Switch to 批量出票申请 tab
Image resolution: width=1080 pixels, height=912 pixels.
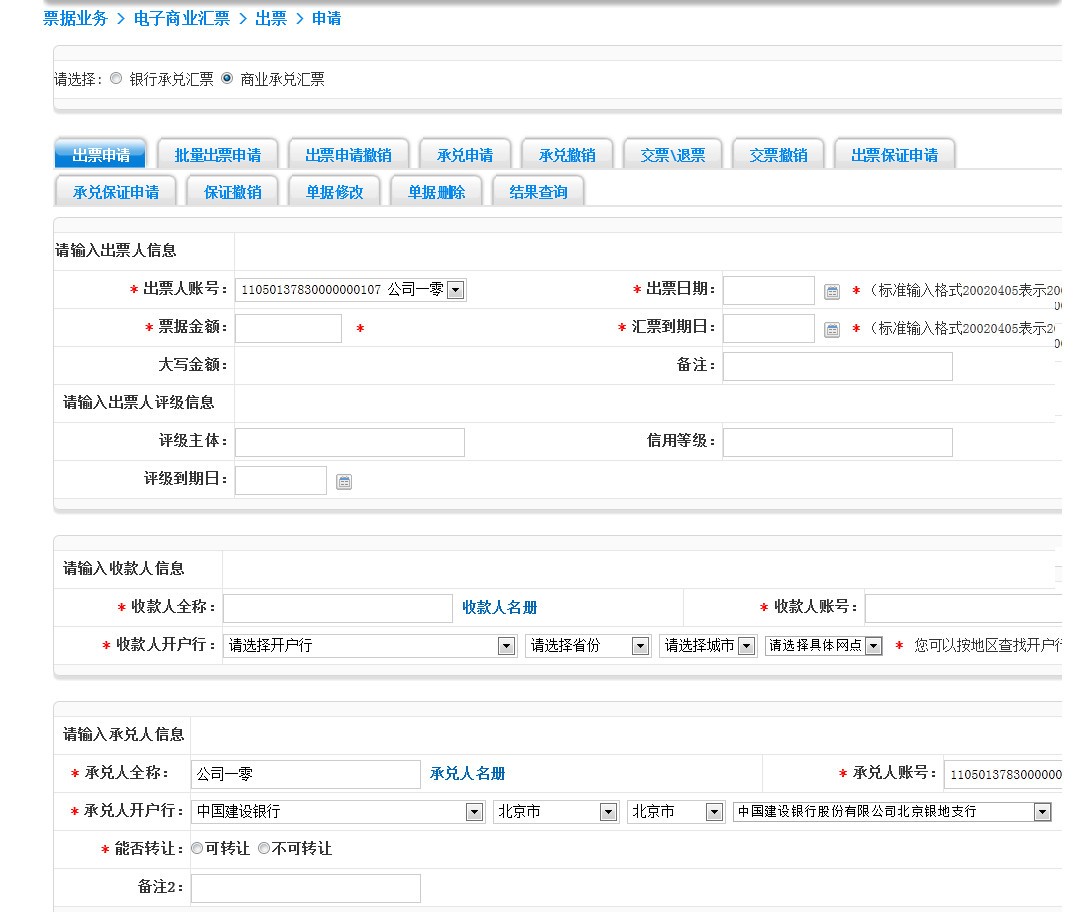[218, 155]
